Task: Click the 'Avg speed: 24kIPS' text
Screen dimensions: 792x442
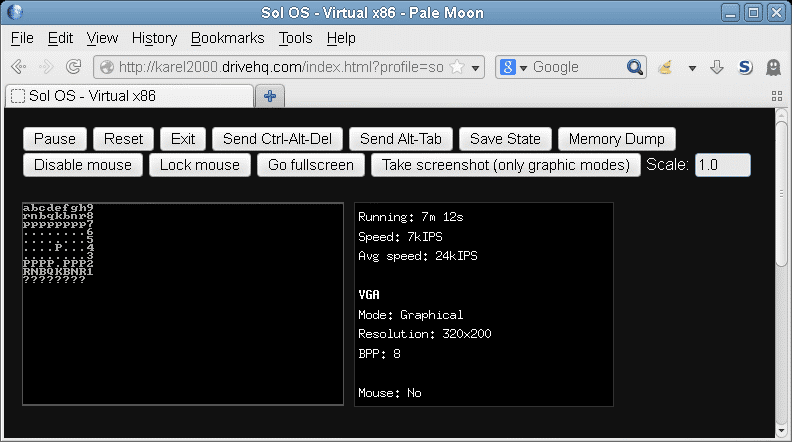Action: (418, 256)
